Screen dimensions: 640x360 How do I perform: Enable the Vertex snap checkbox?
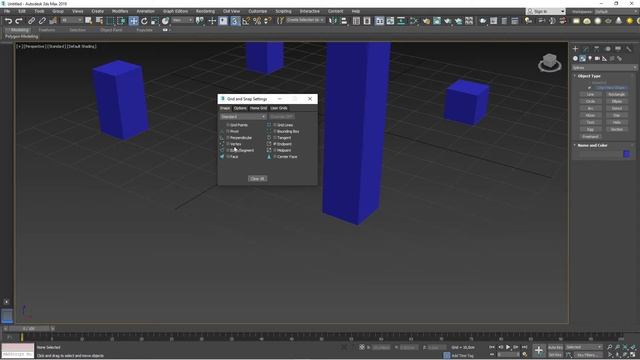coord(228,144)
